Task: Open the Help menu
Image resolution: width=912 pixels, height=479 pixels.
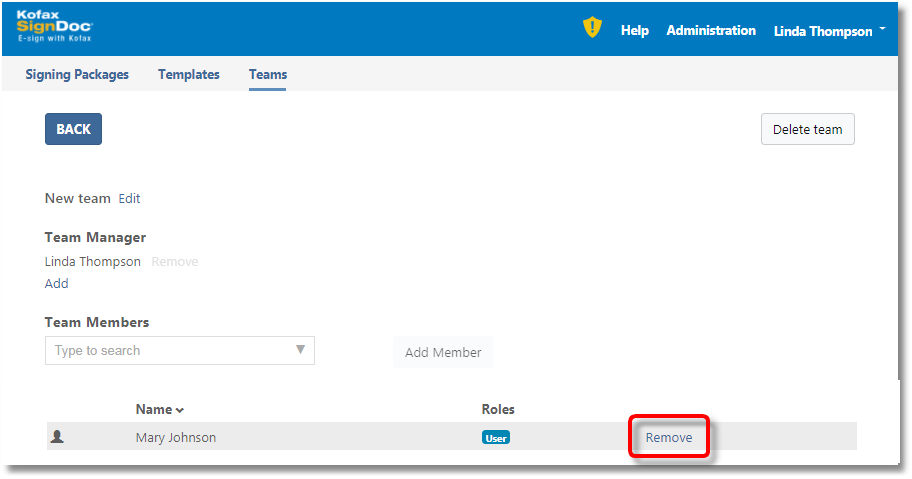Action: point(634,31)
